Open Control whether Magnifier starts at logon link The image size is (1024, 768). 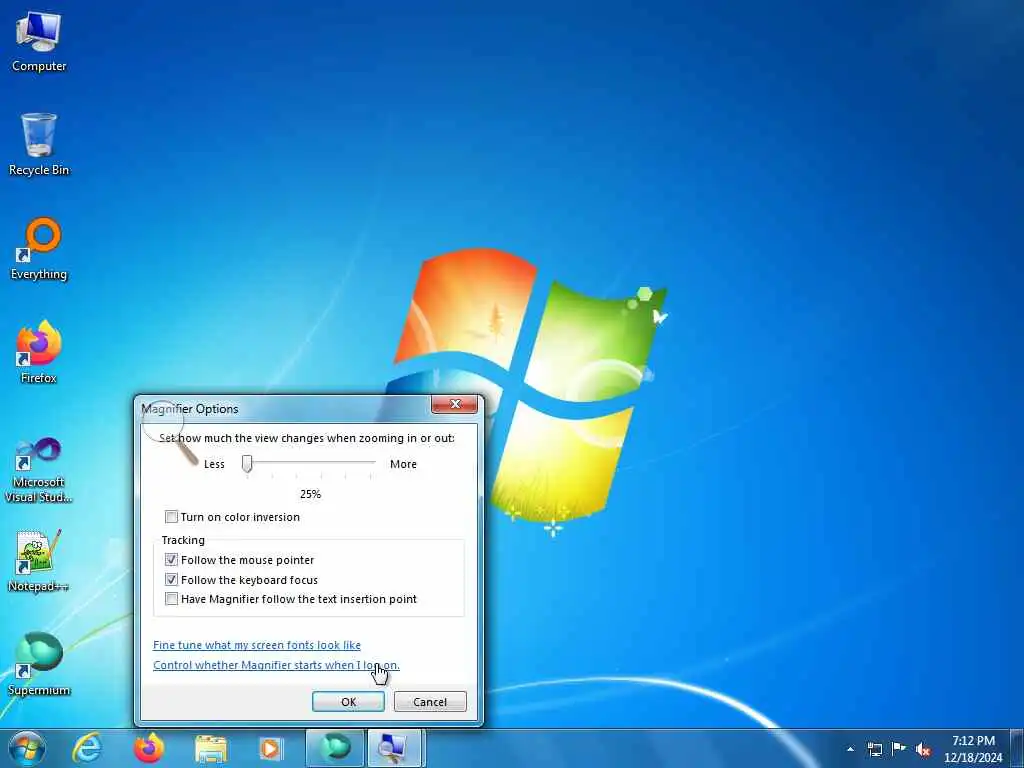tap(276, 665)
